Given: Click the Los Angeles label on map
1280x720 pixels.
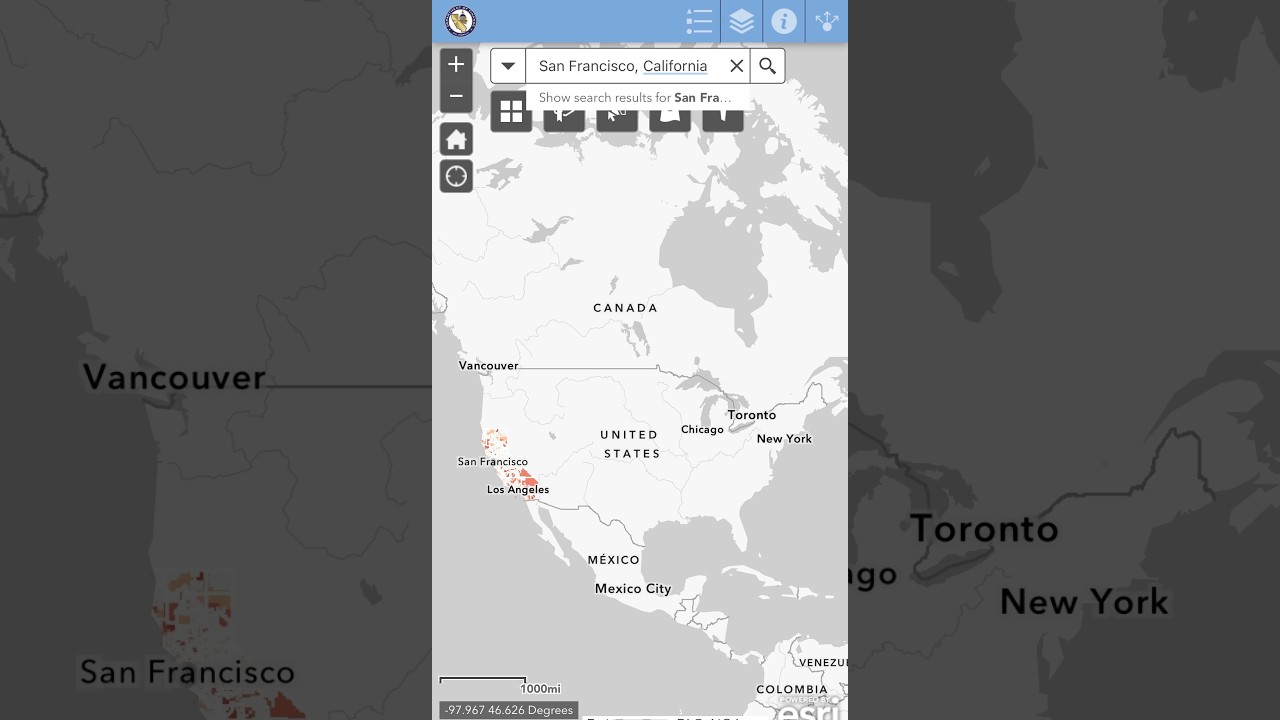Looking at the screenshot, I should click(x=518, y=490).
